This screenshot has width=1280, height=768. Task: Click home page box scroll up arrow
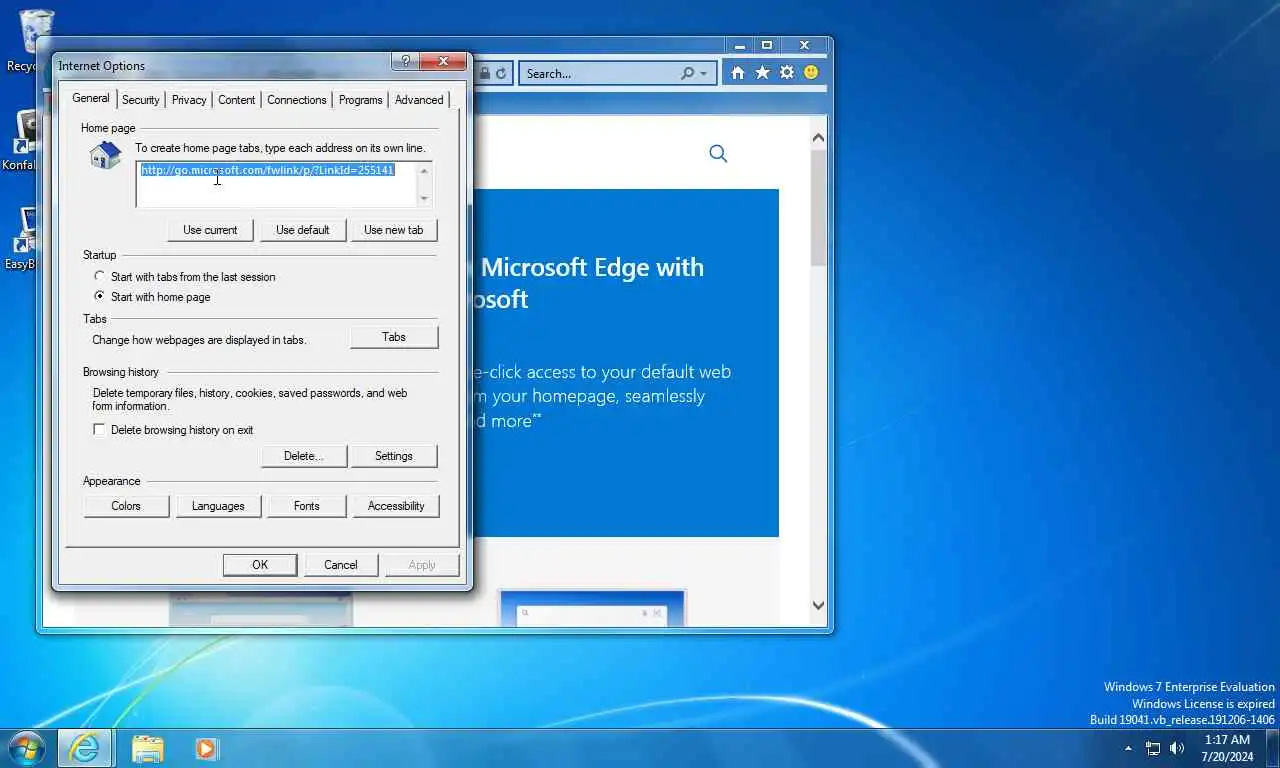click(424, 171)
